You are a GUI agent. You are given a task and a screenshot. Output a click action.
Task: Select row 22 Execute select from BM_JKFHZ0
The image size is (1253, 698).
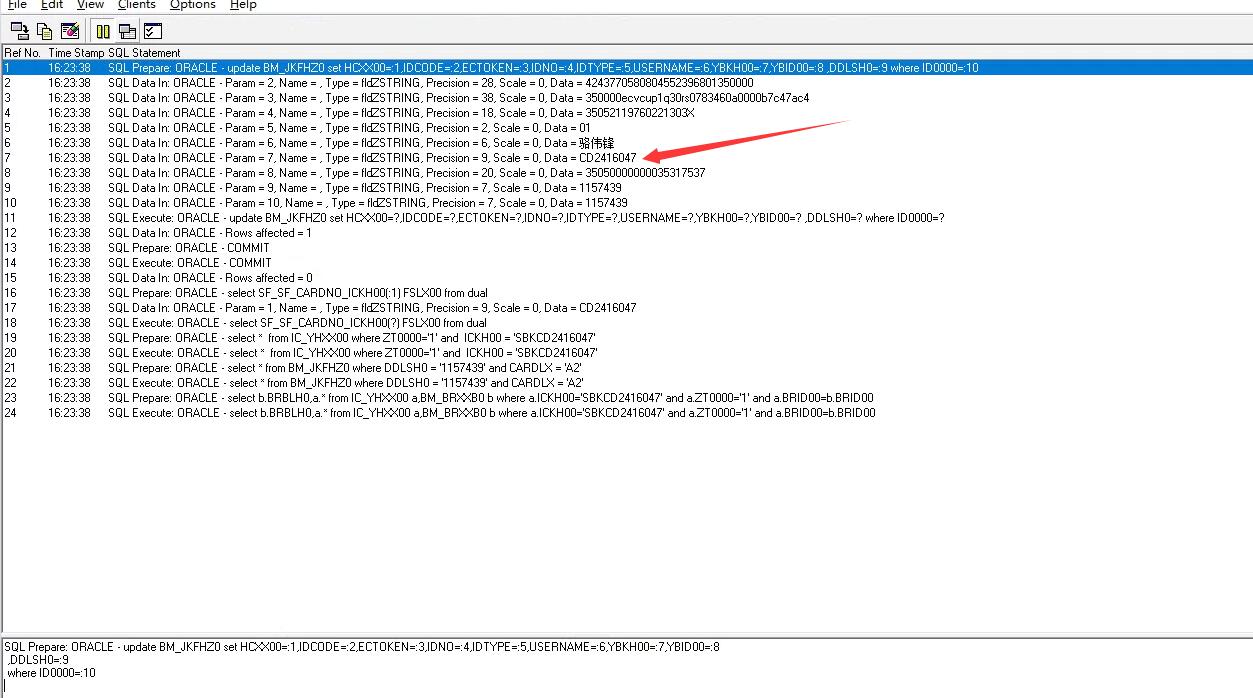626,383
